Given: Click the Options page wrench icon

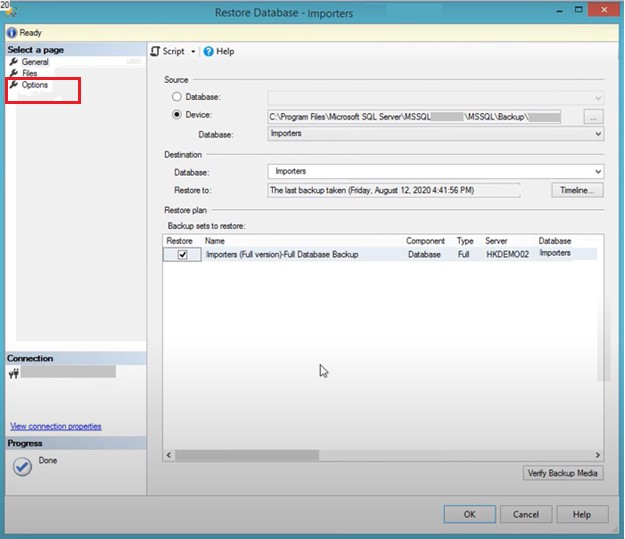Looking at the screenshot, I should coord(14,85).
